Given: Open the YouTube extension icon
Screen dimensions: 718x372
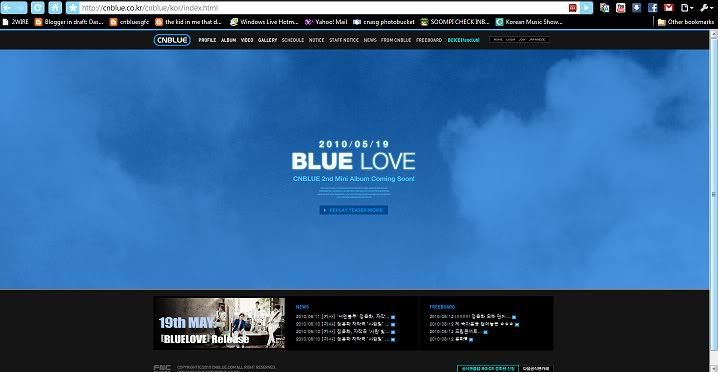Looking at the screenshot, I should pyautogui.click(x=620, y=7).
